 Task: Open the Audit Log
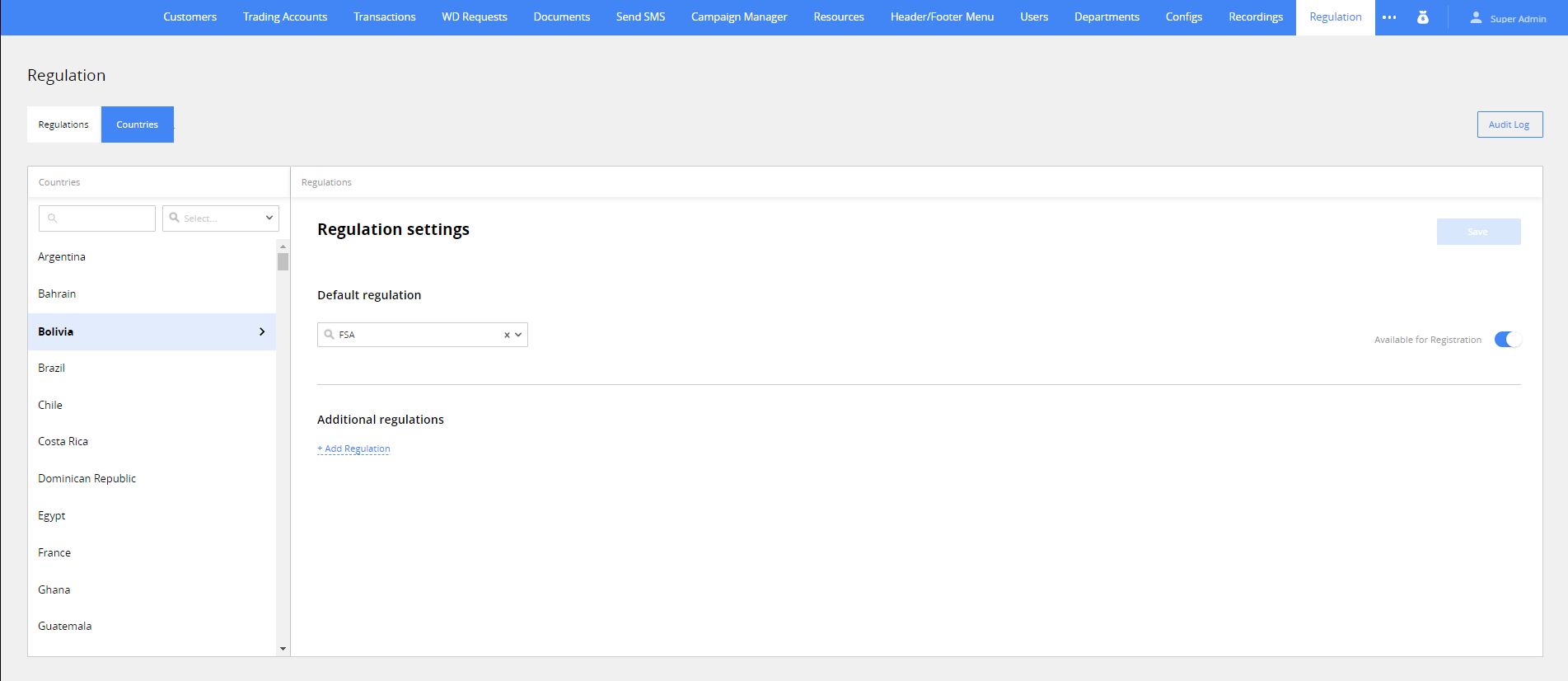1509,124
